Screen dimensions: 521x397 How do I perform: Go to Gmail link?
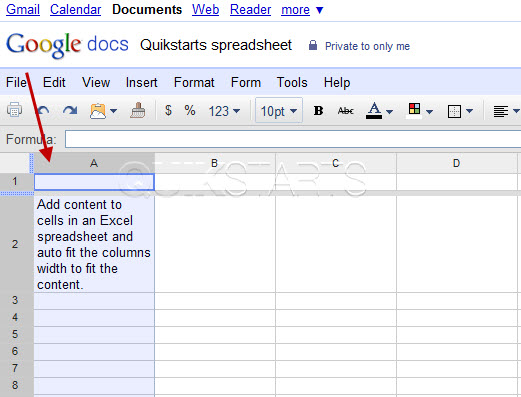[23, 9]
